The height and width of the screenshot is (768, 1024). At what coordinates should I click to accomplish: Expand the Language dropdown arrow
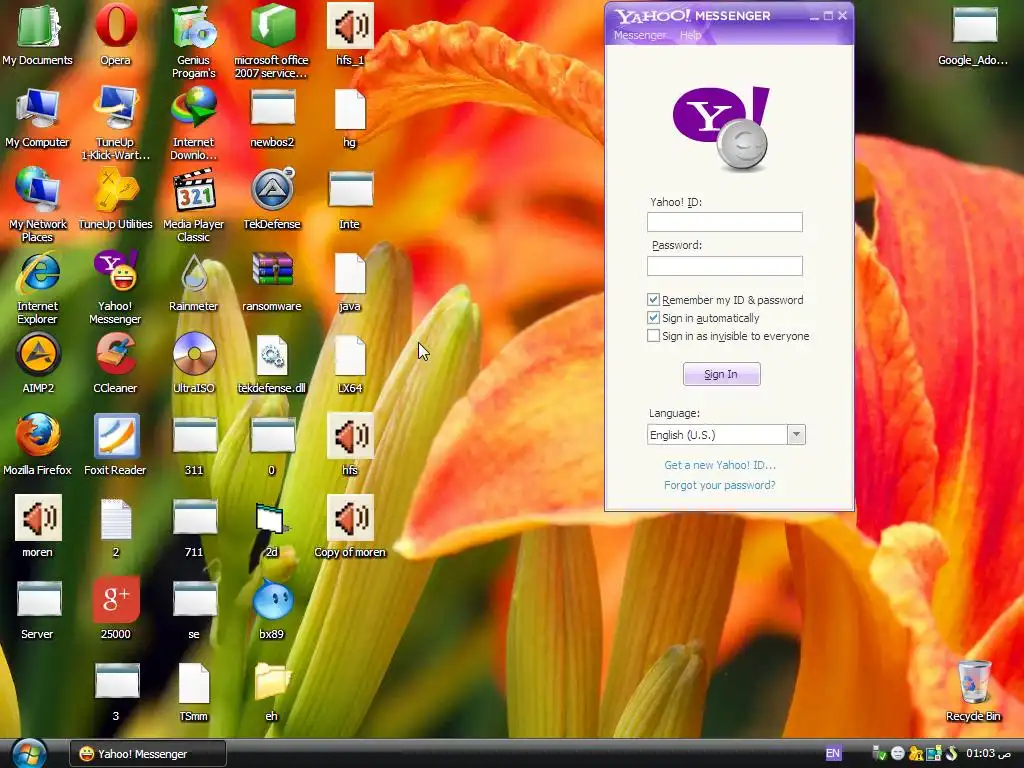pyautogui.click(x=796, y=435)
